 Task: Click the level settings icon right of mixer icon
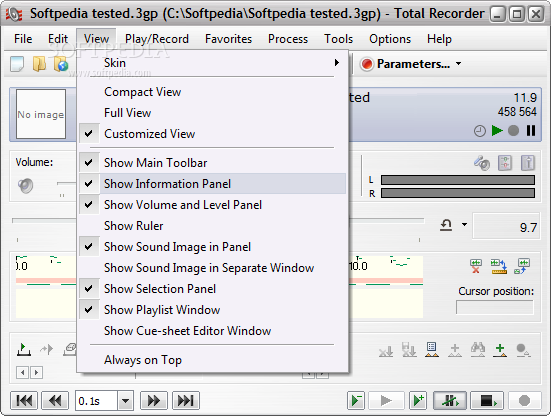[528, 163]
